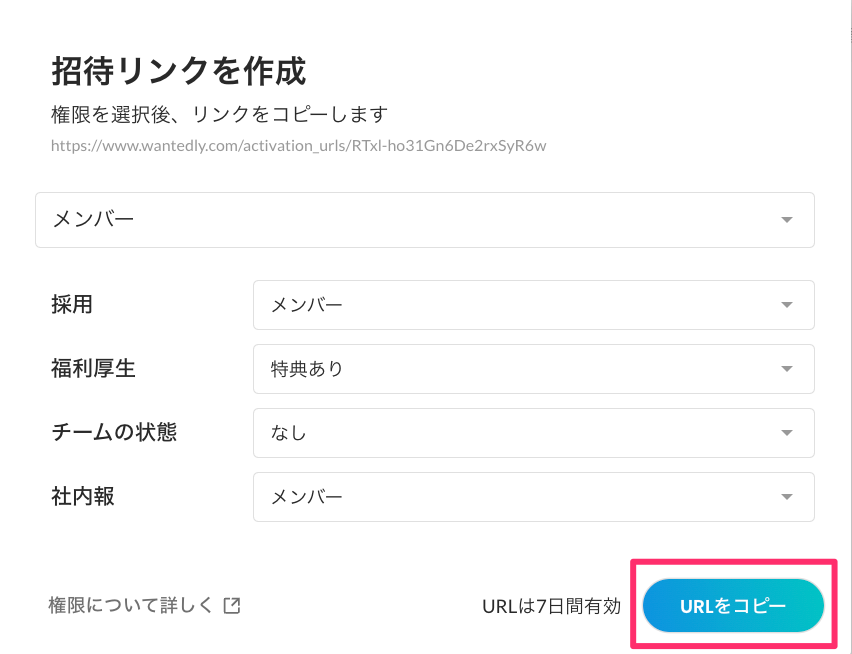Click the caret arrow on the top メンバー role selector
Viewport: 852px width, 654px height.
(x=787, y=220)
